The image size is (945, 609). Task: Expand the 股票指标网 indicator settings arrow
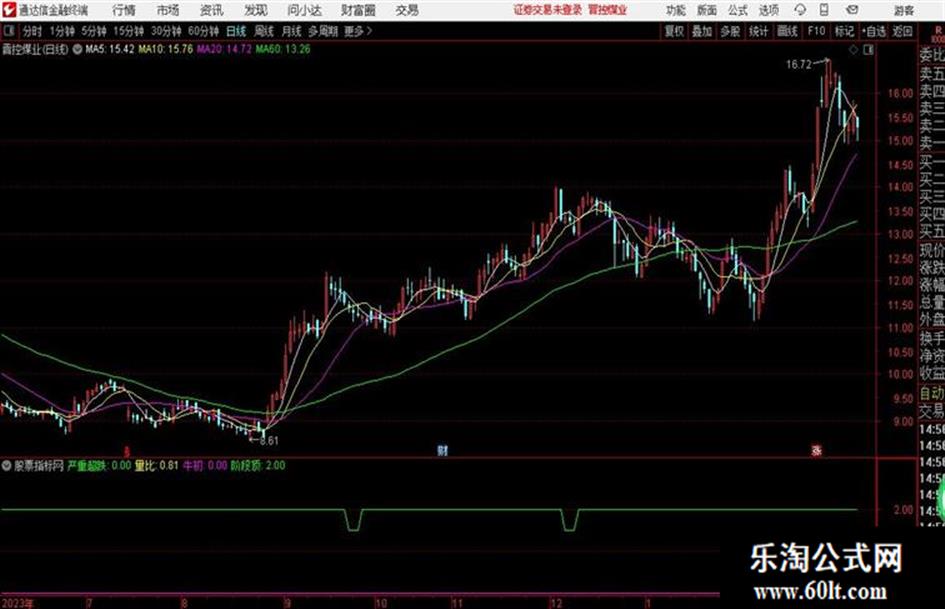[x=7, y=465]
